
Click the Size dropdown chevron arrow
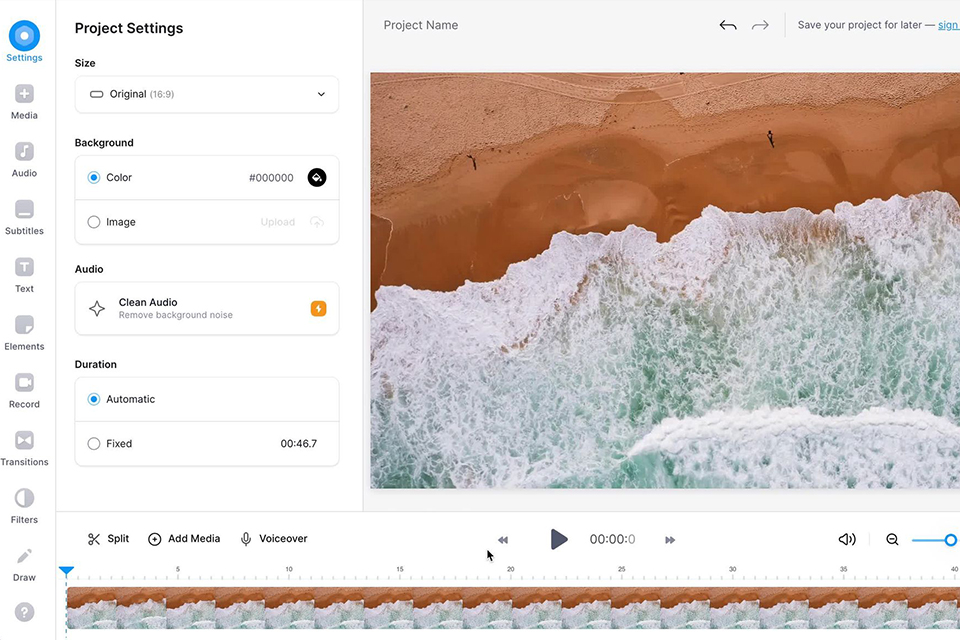[321, 94]
